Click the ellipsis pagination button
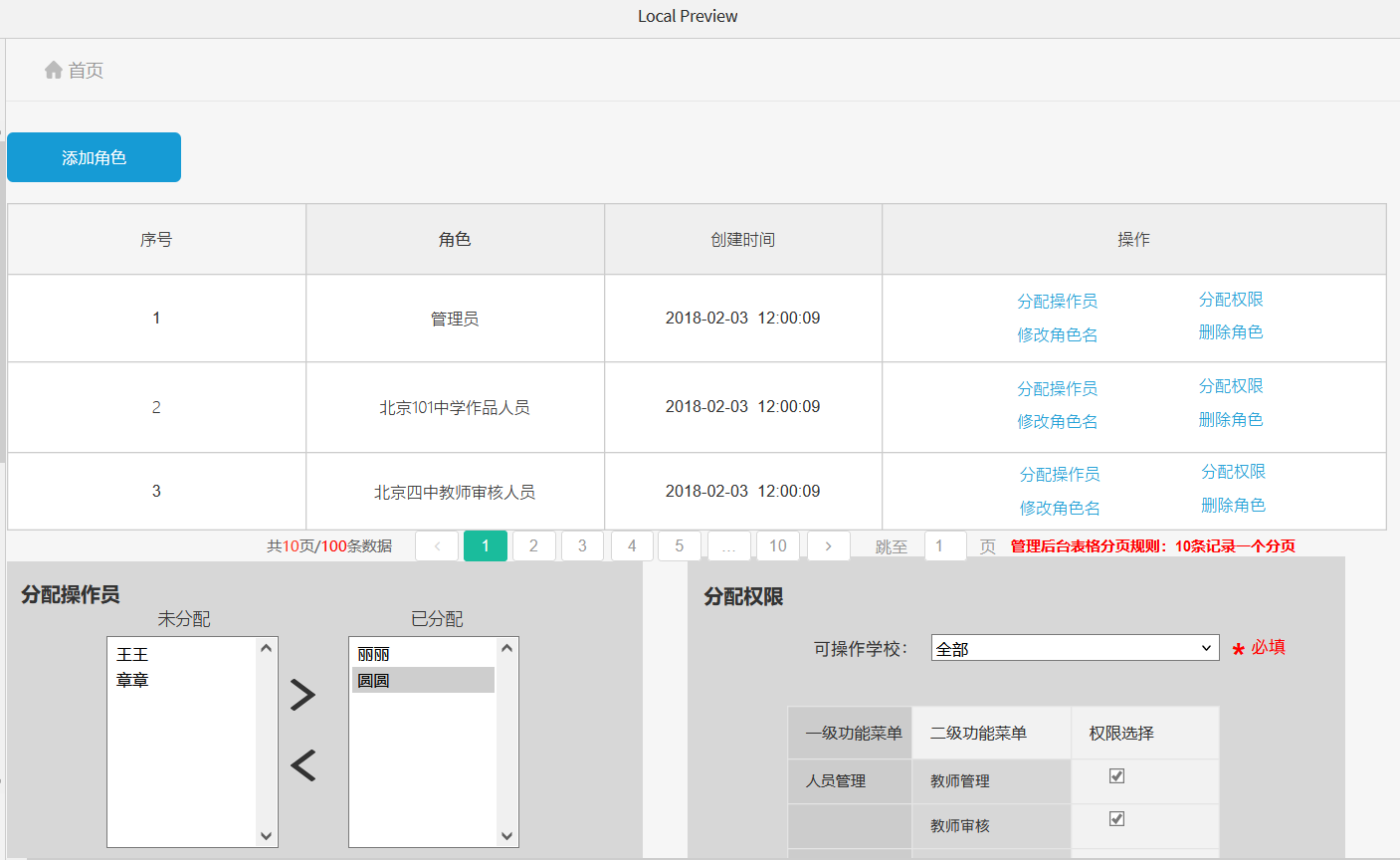1400x860 pixels. pos(728,545)
